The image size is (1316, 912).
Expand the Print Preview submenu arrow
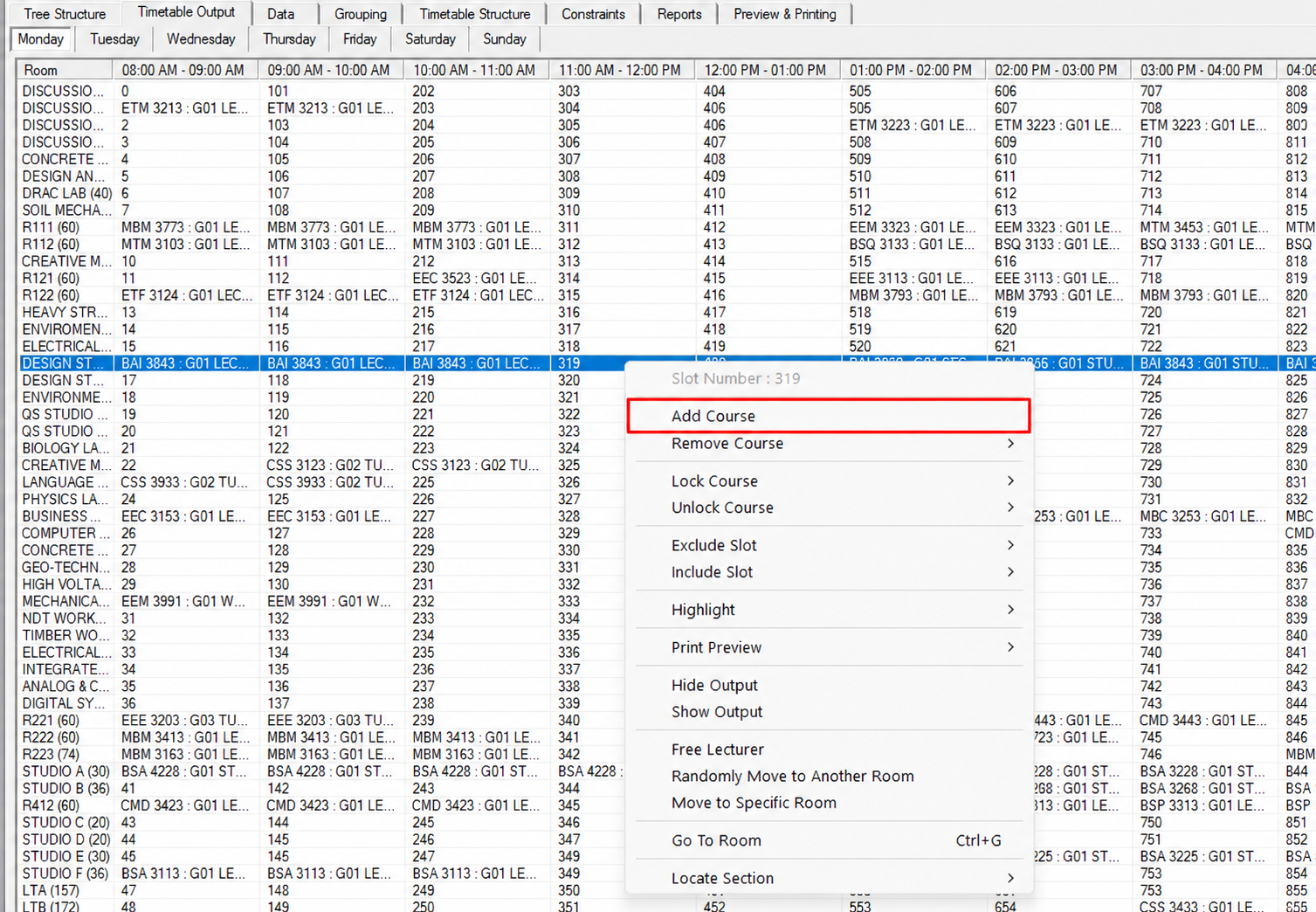[x=1010, y=647]
